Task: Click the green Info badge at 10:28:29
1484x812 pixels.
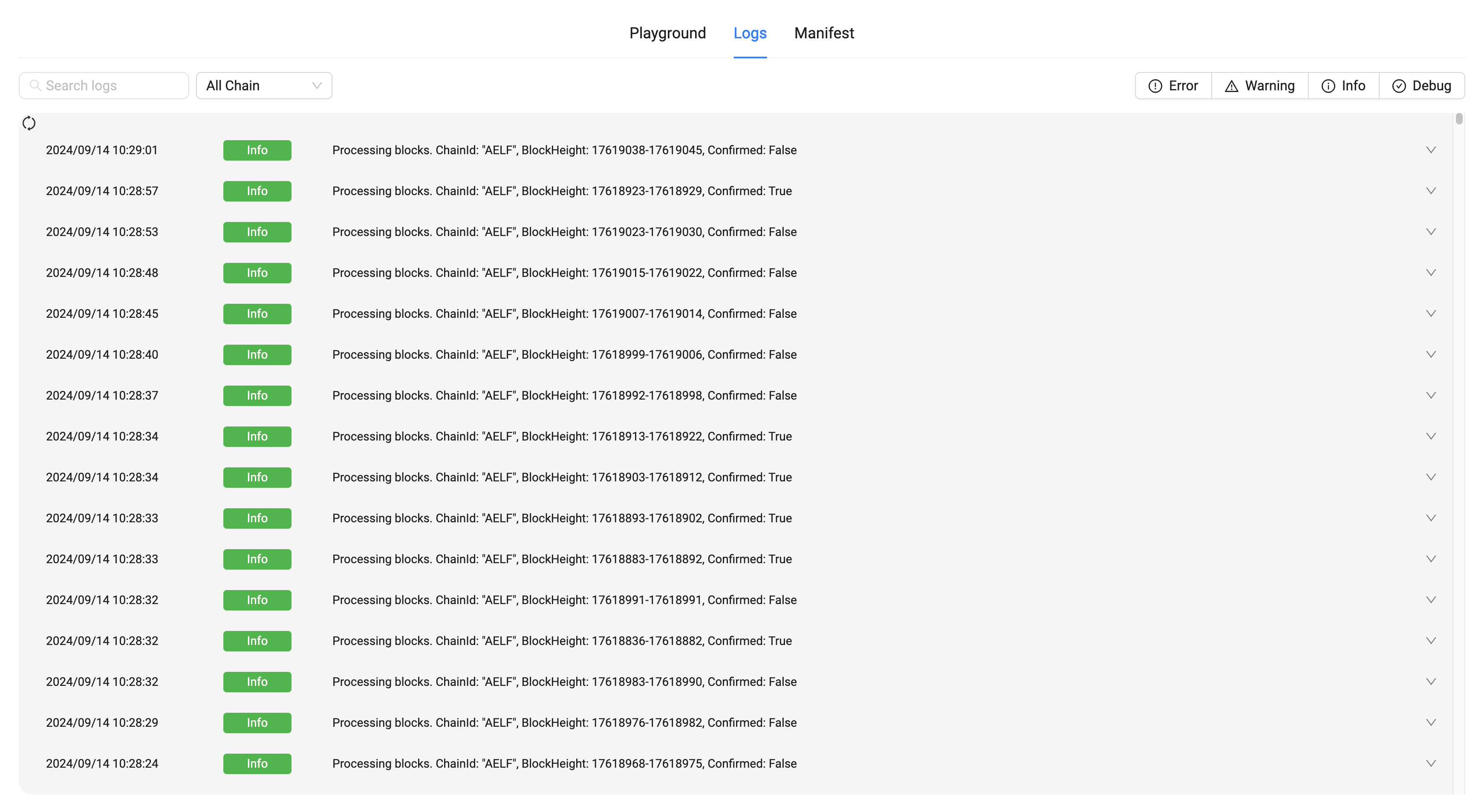Action: [257, 723]
